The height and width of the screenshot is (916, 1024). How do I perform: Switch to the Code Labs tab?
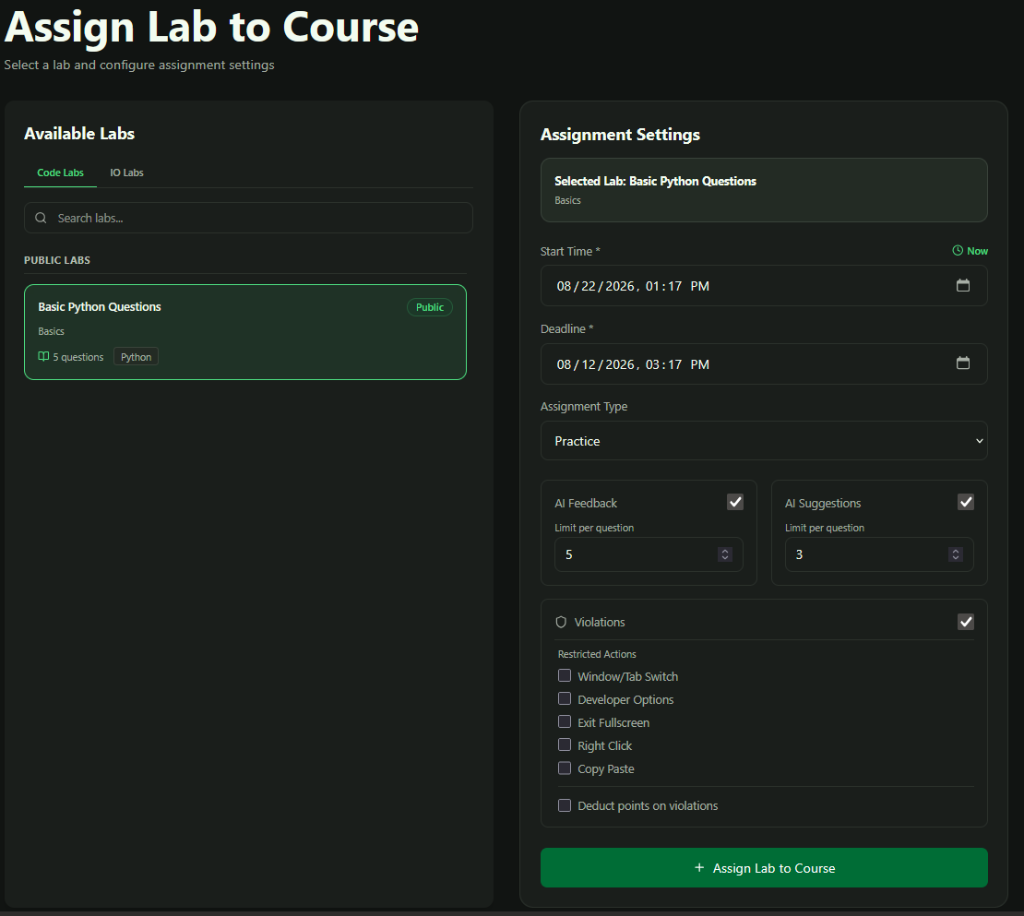click(x=60, y=173)
